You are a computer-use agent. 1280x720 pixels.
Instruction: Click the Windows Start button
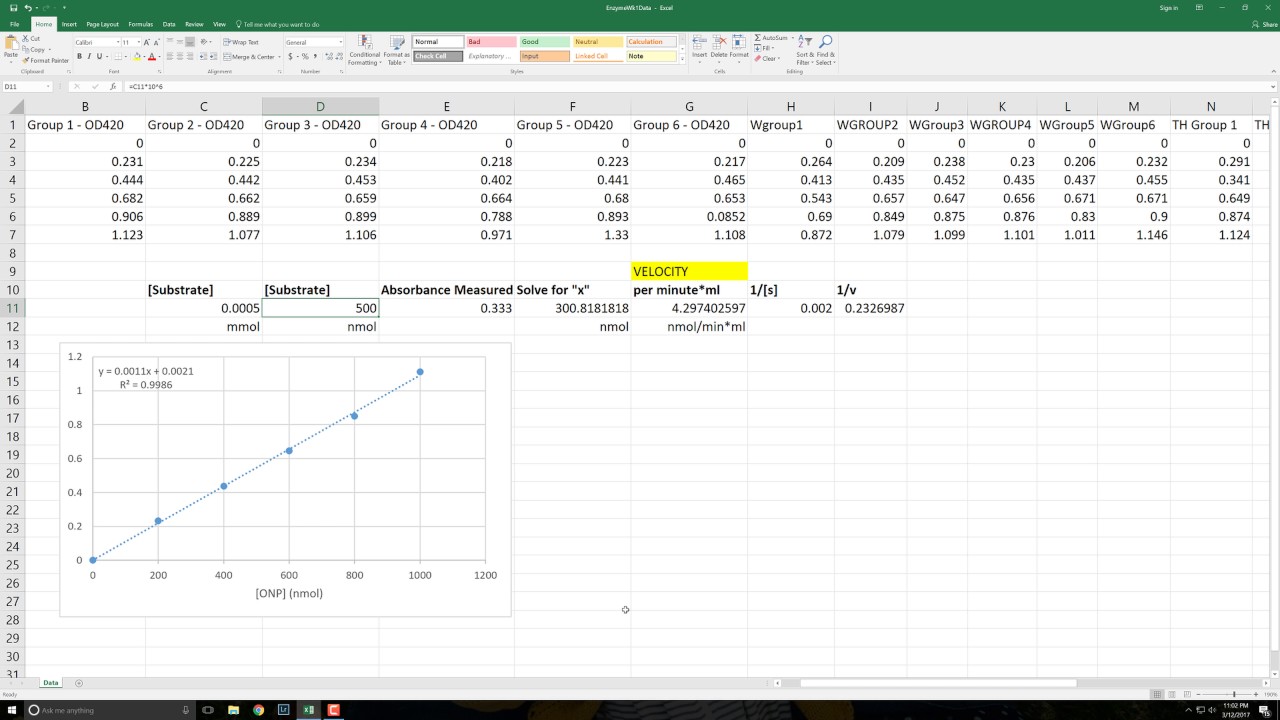coord(11,710)
